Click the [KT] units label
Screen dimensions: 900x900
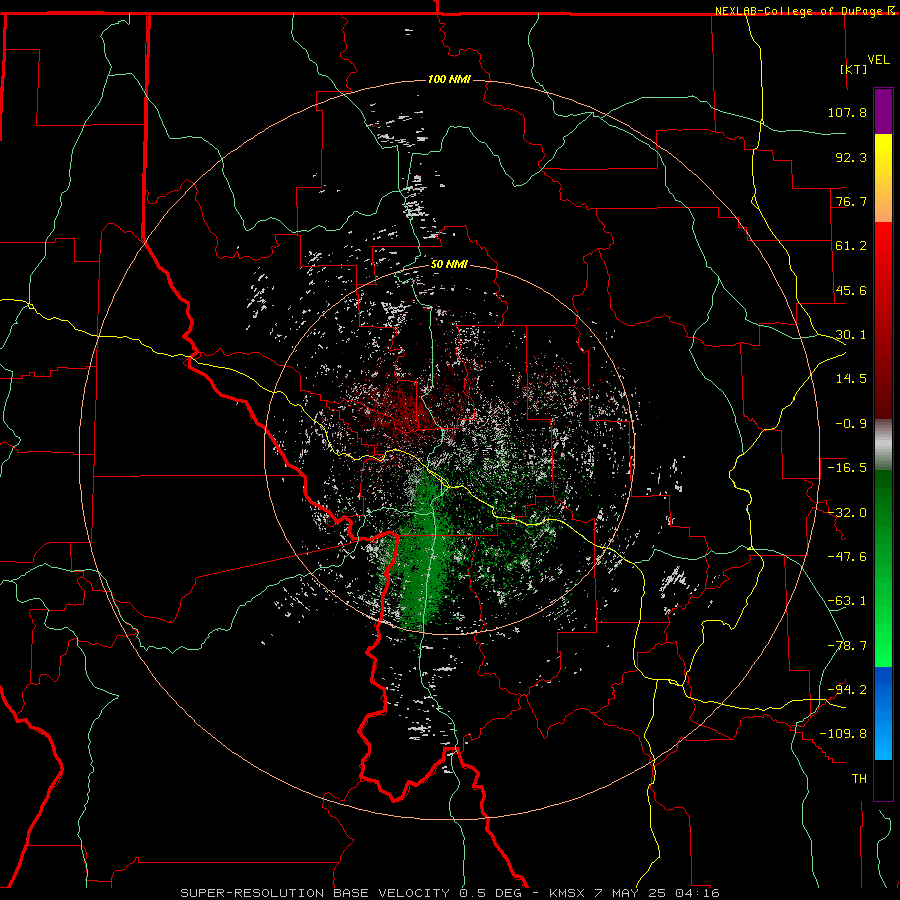pyautogui.click(x=854, y=69)
